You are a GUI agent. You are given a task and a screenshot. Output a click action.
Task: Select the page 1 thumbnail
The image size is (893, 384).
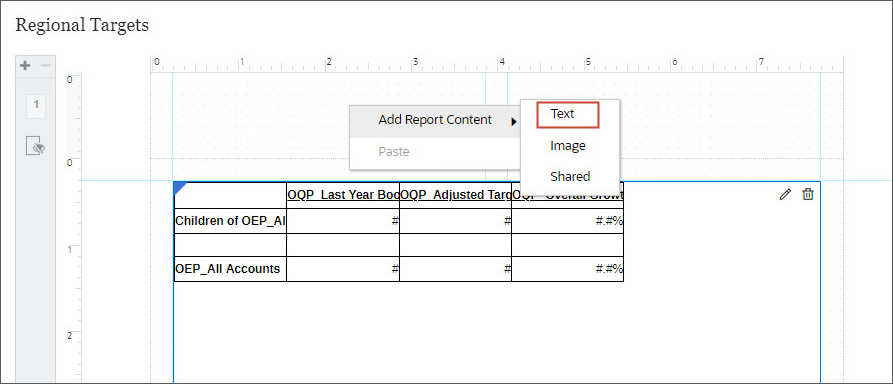pyautogui.click(x=36, y=107)
